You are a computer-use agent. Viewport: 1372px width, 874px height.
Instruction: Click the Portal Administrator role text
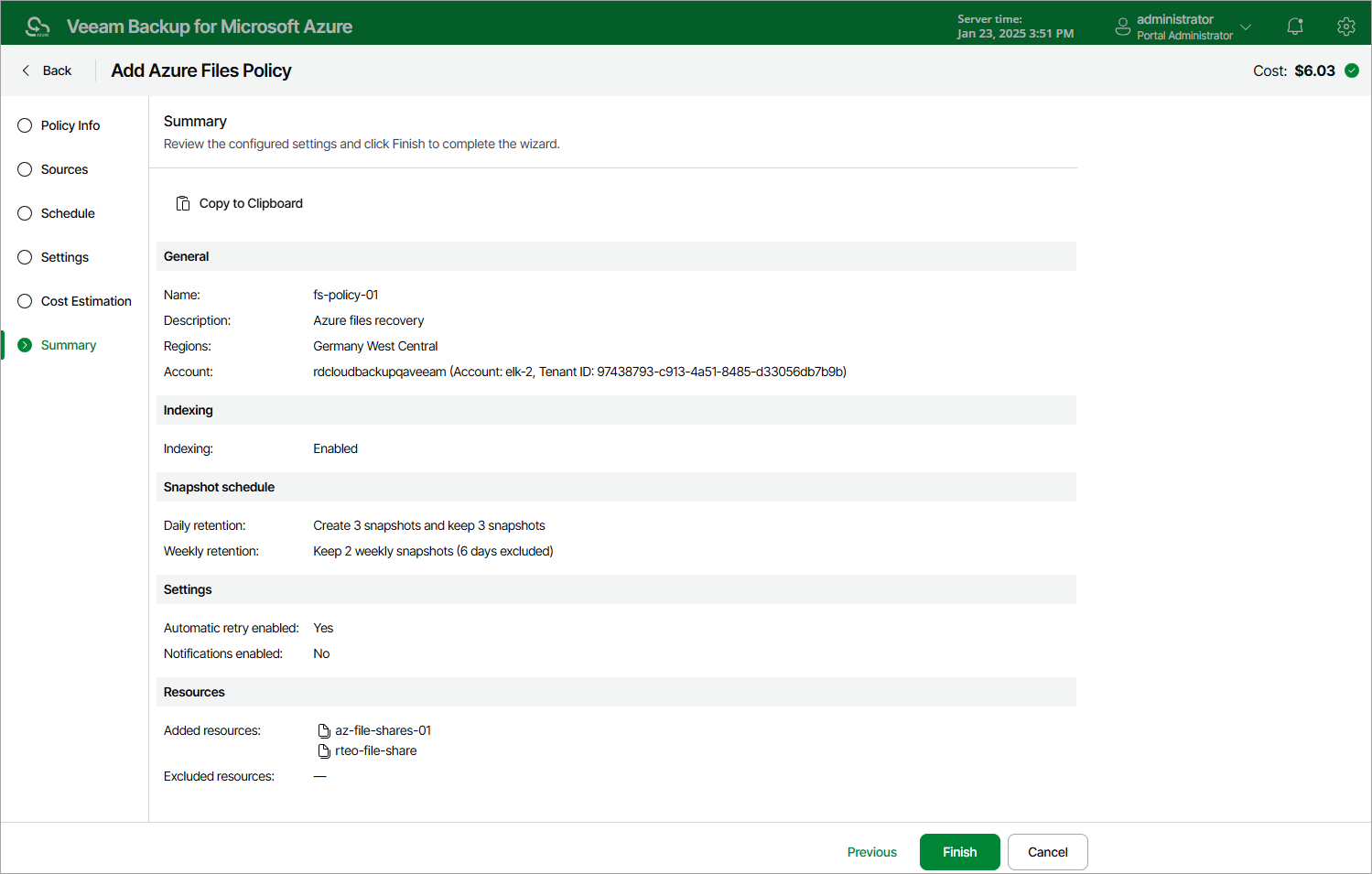(1185, 36)
